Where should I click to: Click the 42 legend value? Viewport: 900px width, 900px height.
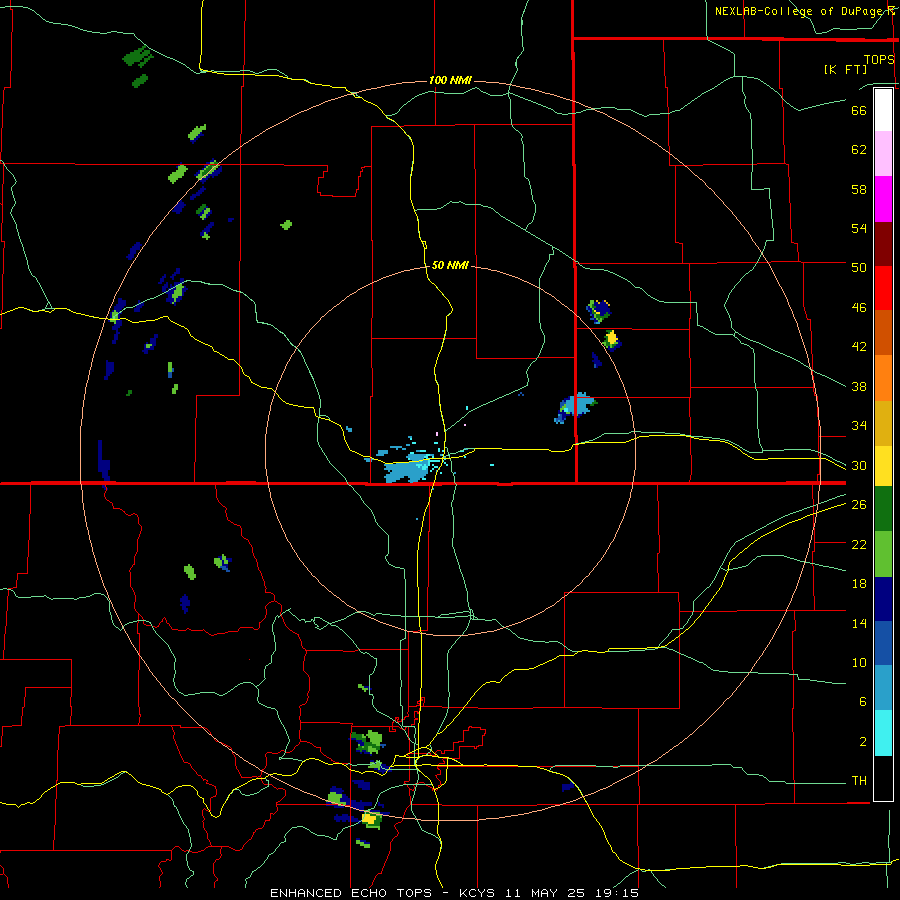pos(859,347)
